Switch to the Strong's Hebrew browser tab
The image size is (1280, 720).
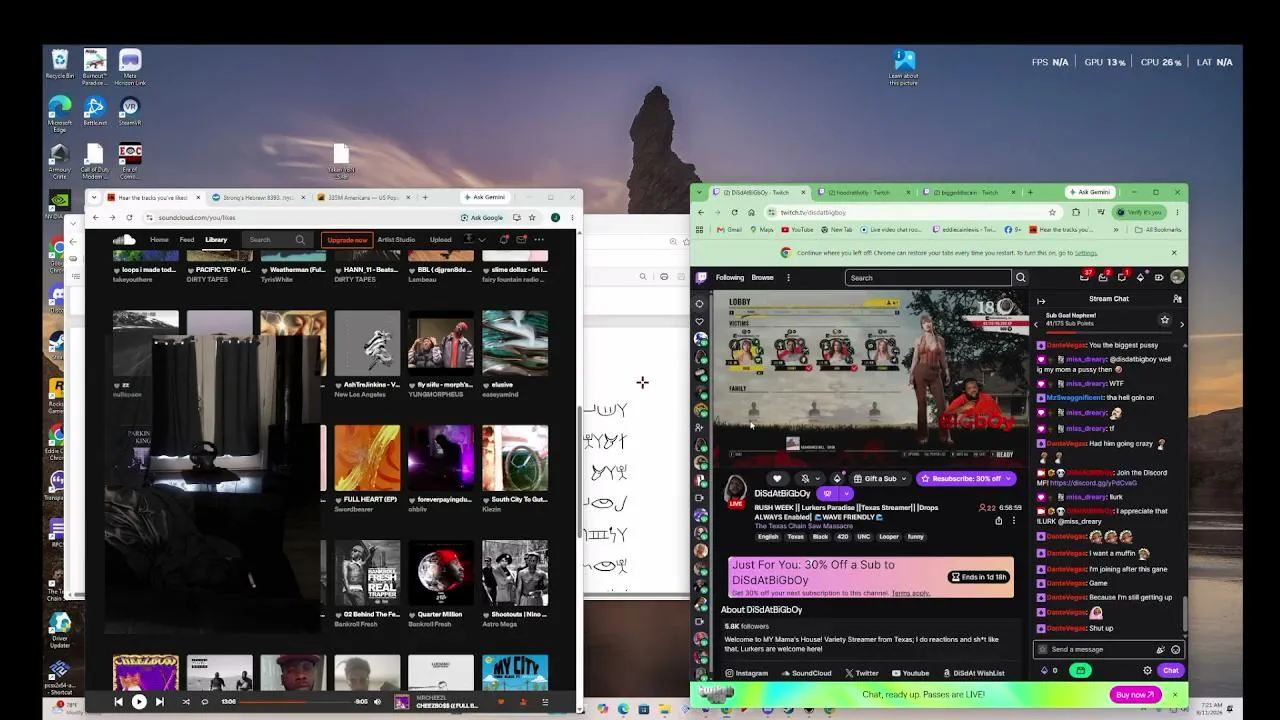[x=258, y=198]
